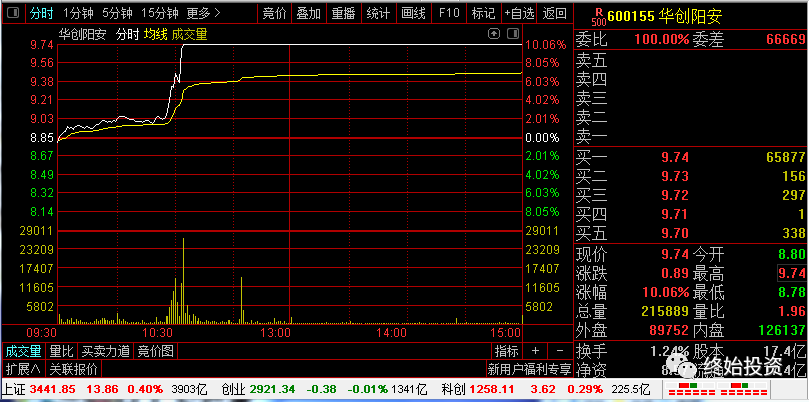
Task: Click the 13:00 marker on the time axis
Action: click(274, 332)
